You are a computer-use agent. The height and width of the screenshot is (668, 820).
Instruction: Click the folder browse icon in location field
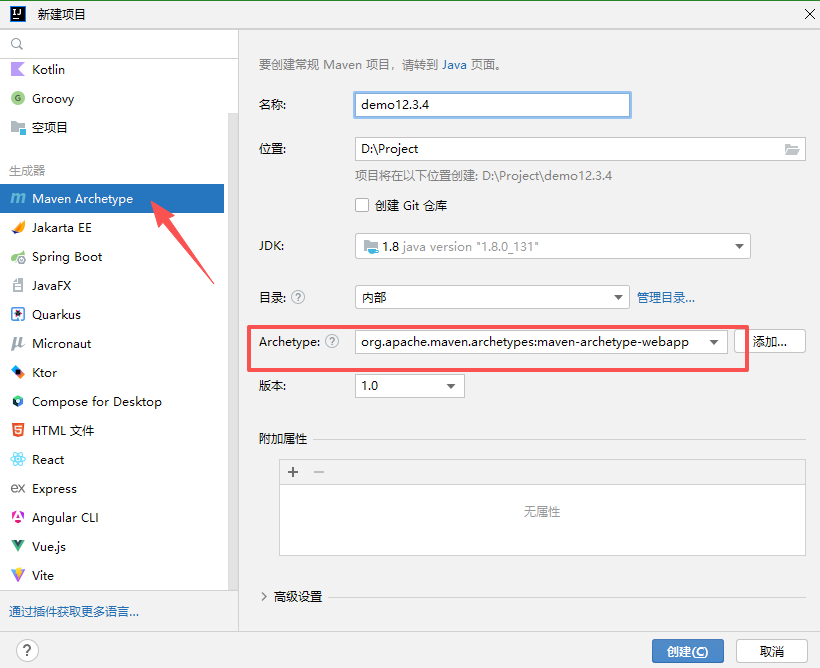coord(792,149)
